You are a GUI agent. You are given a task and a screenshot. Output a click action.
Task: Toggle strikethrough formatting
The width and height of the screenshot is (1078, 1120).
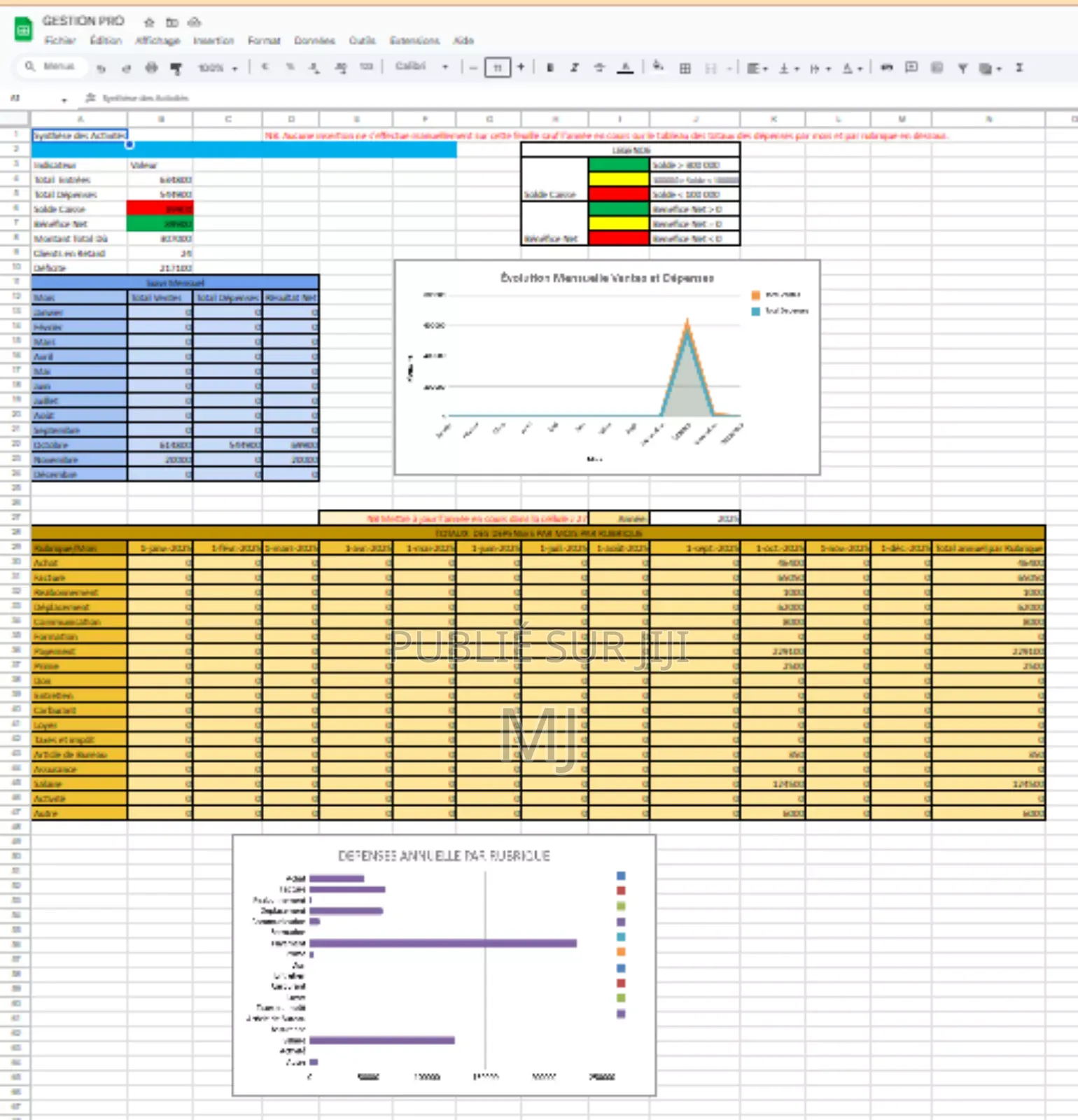(599, 68)
